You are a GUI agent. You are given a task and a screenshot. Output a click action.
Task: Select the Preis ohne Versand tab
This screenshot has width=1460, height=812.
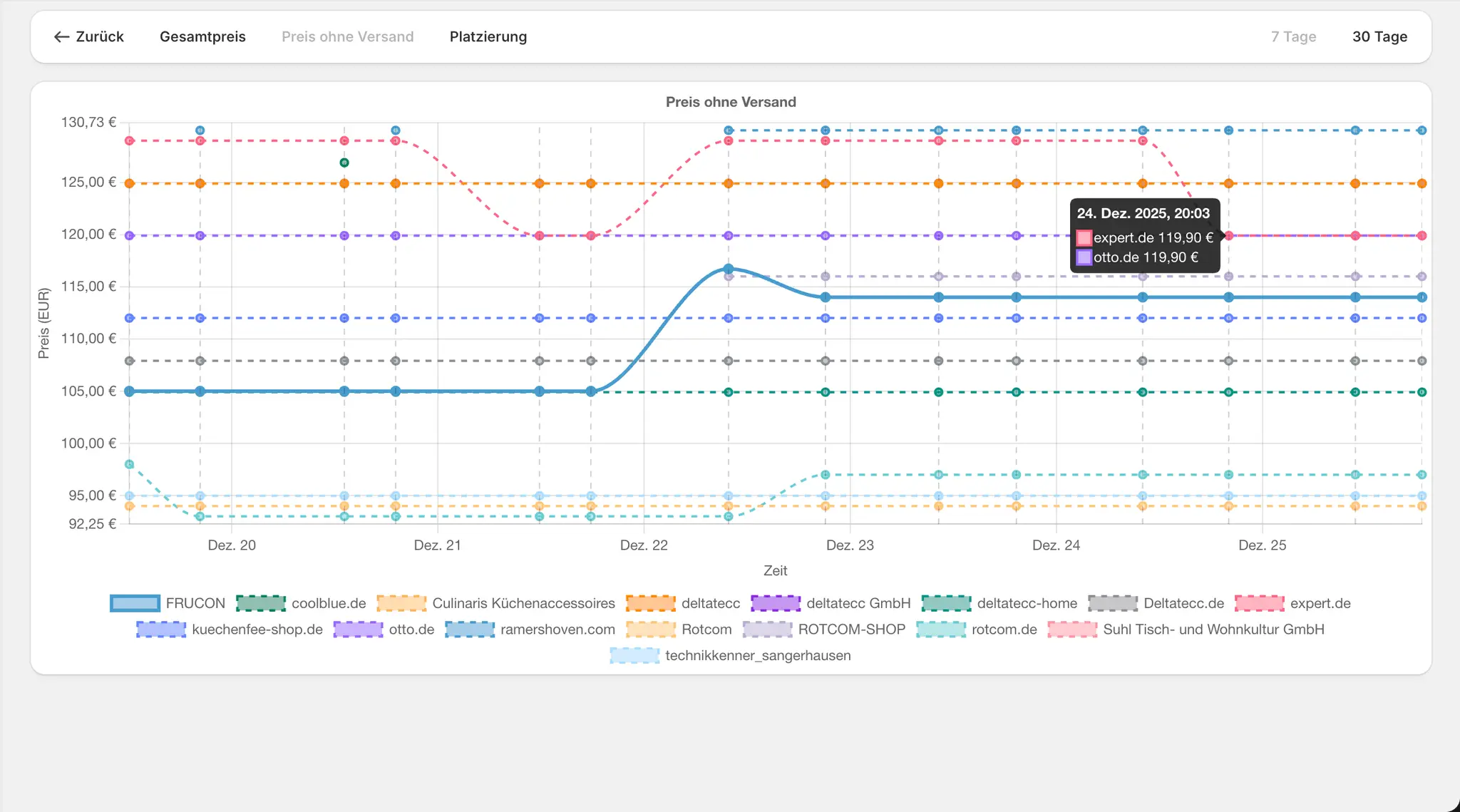pos(347,37)
